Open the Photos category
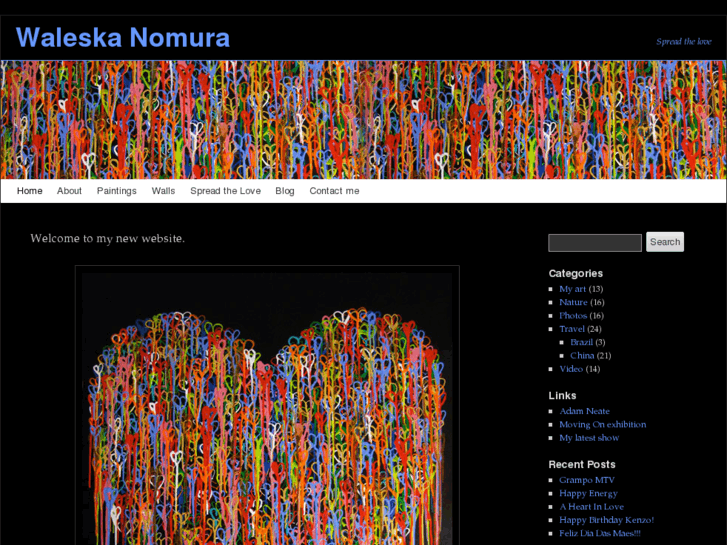This screenshot has height=545, width=727. [x=573, y=316]
